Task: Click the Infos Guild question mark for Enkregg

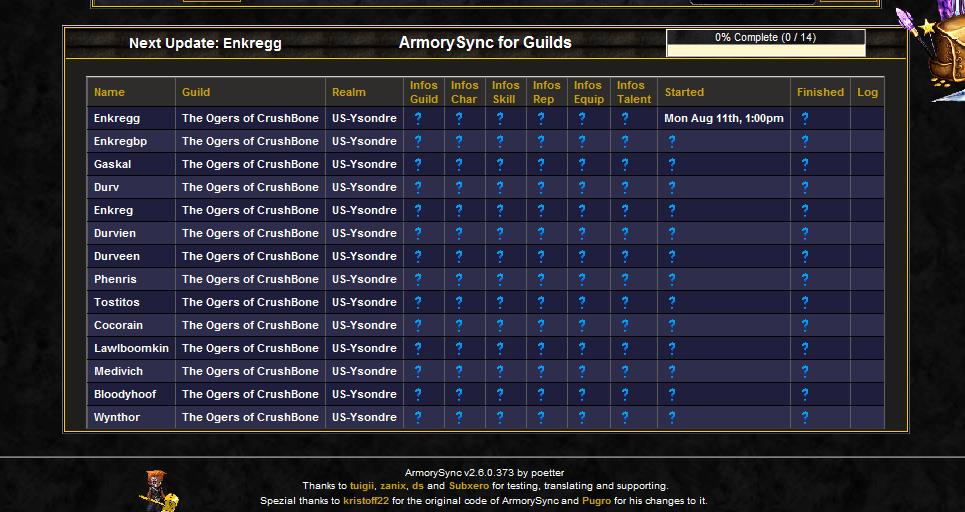Action: (418, 118)
